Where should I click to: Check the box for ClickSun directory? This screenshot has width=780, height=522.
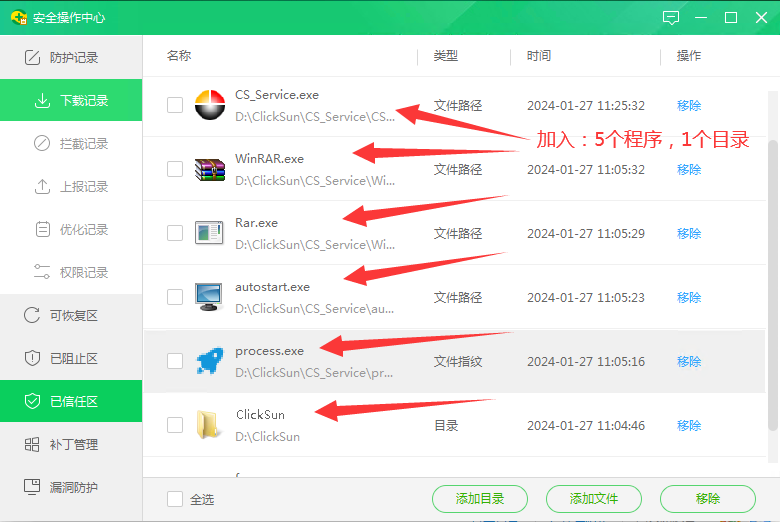pos(175,425)
